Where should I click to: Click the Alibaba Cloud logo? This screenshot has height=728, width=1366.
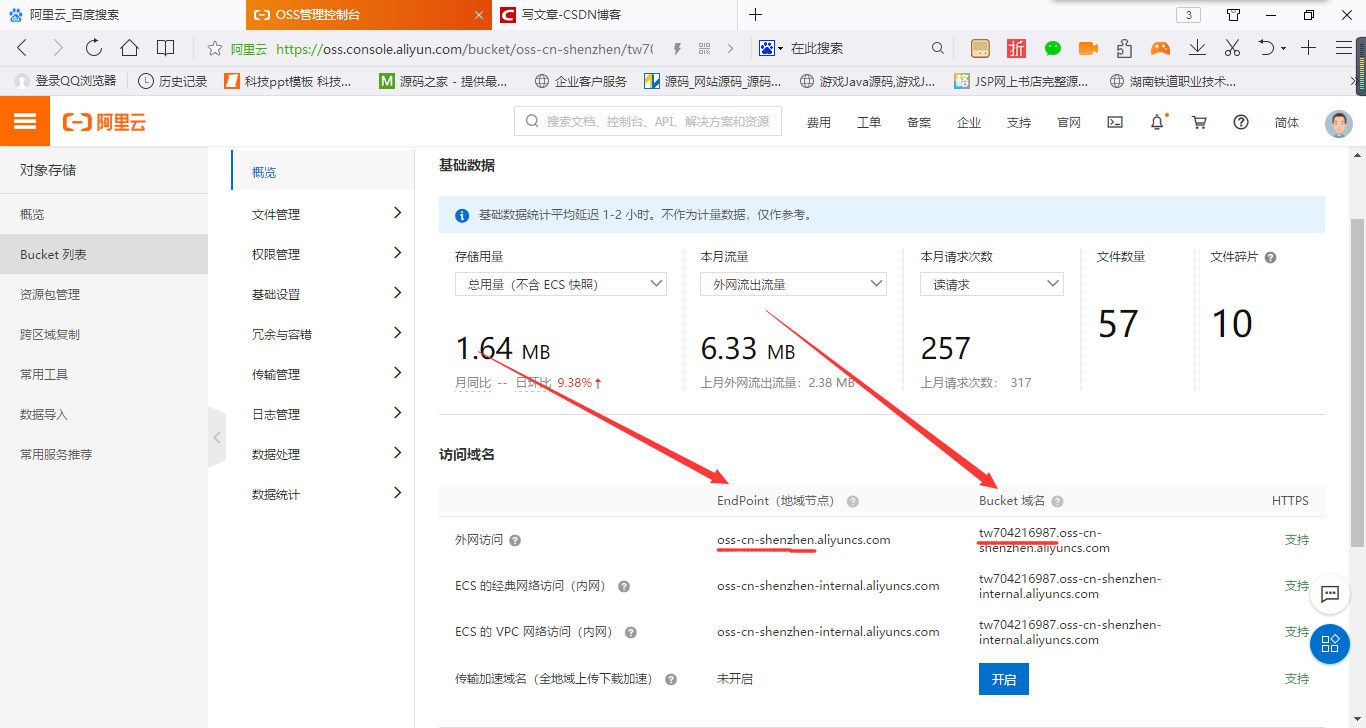(x=103, y=120)
